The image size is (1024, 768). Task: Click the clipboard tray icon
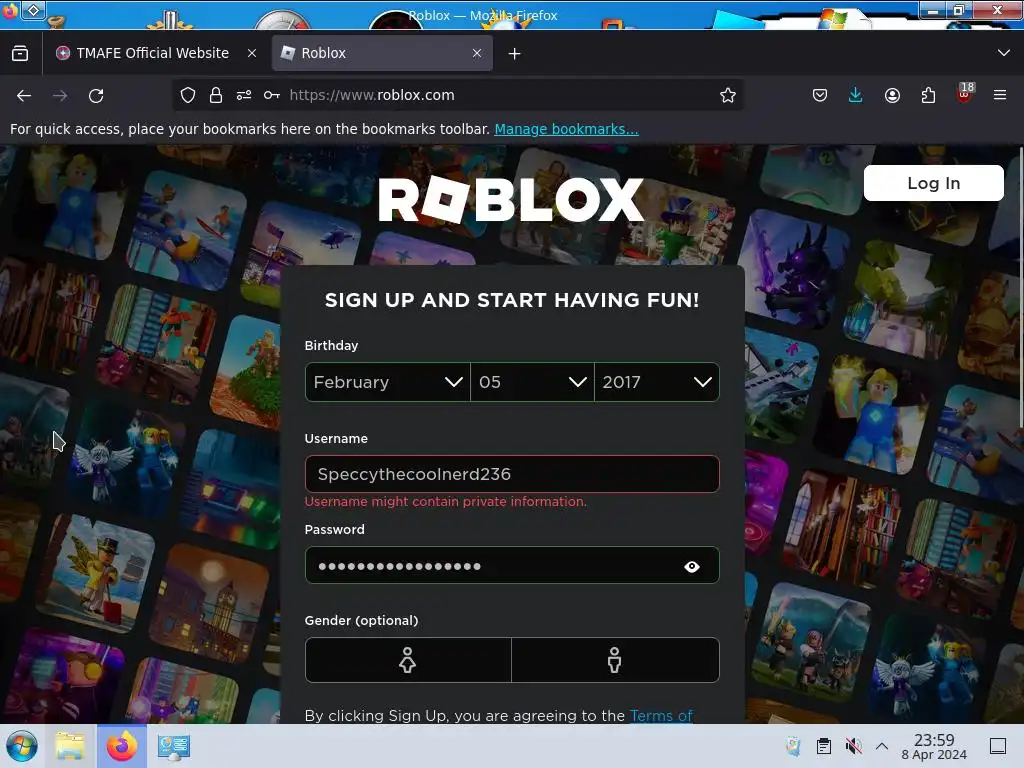click(824, 746)
